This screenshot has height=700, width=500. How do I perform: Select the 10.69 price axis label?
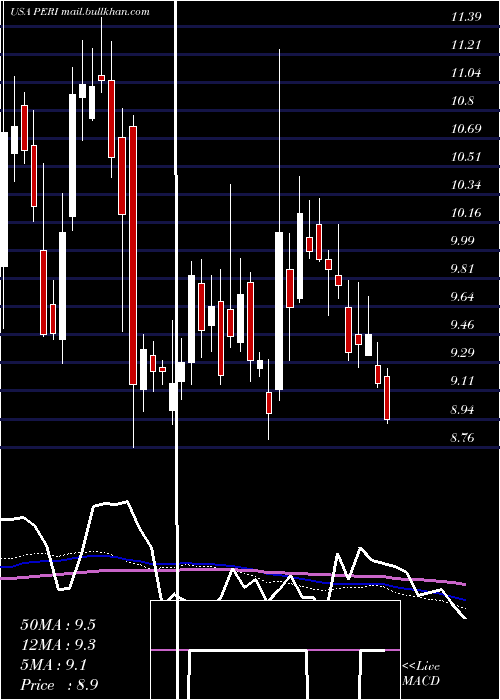(x=466, y=129)
